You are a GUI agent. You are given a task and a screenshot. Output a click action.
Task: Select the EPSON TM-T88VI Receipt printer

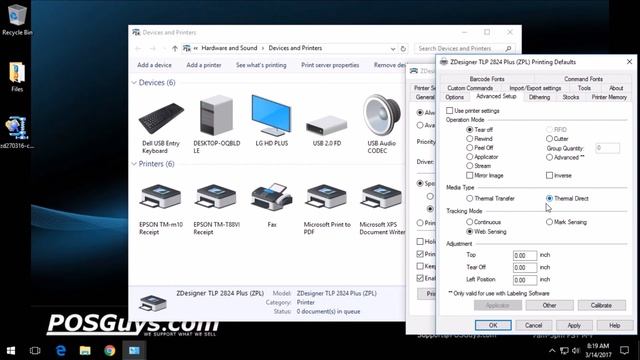point(216,209)
